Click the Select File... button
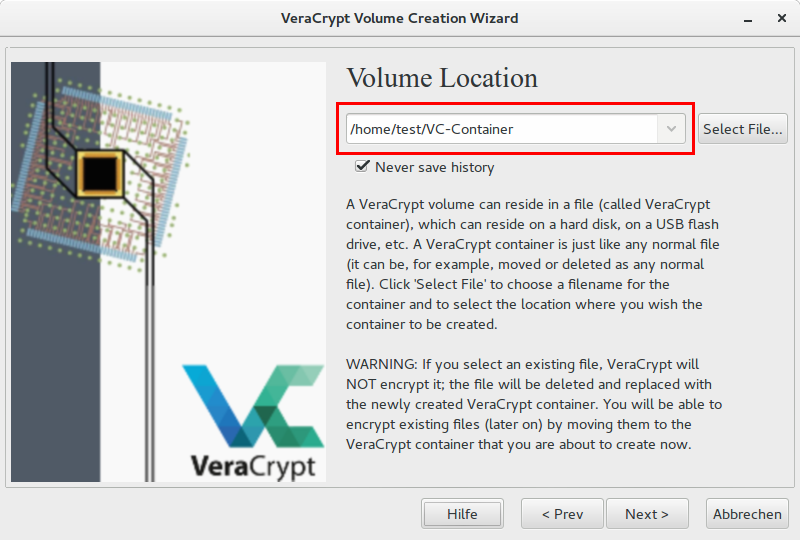800x540 pixels. [742, 129]
